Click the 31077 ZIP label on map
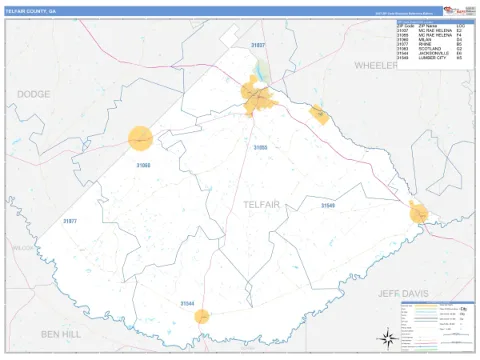The height and width of the screenshot is (360, 480). (x=70, y=221)
